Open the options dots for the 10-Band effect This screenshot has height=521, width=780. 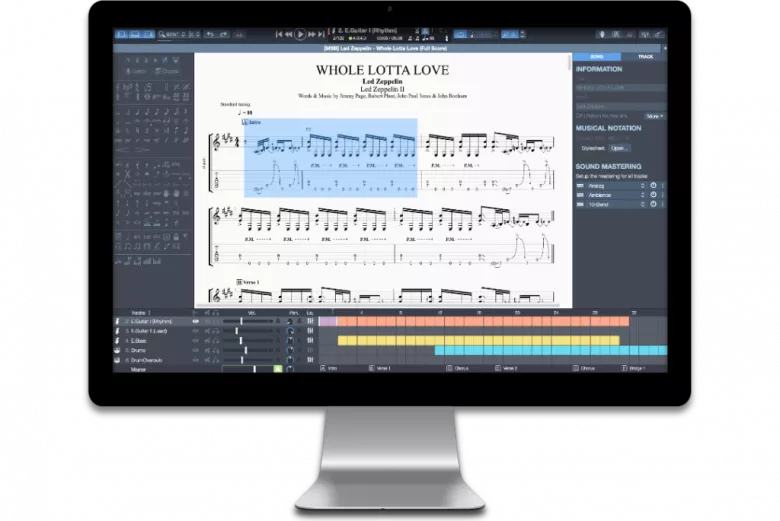[662, 205]
